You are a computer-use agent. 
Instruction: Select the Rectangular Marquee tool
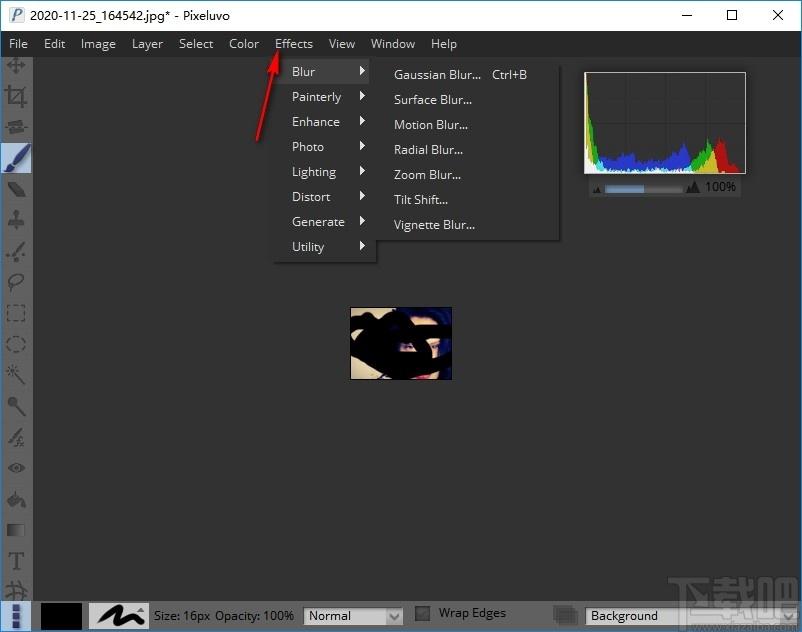click(x=16, y=313)
